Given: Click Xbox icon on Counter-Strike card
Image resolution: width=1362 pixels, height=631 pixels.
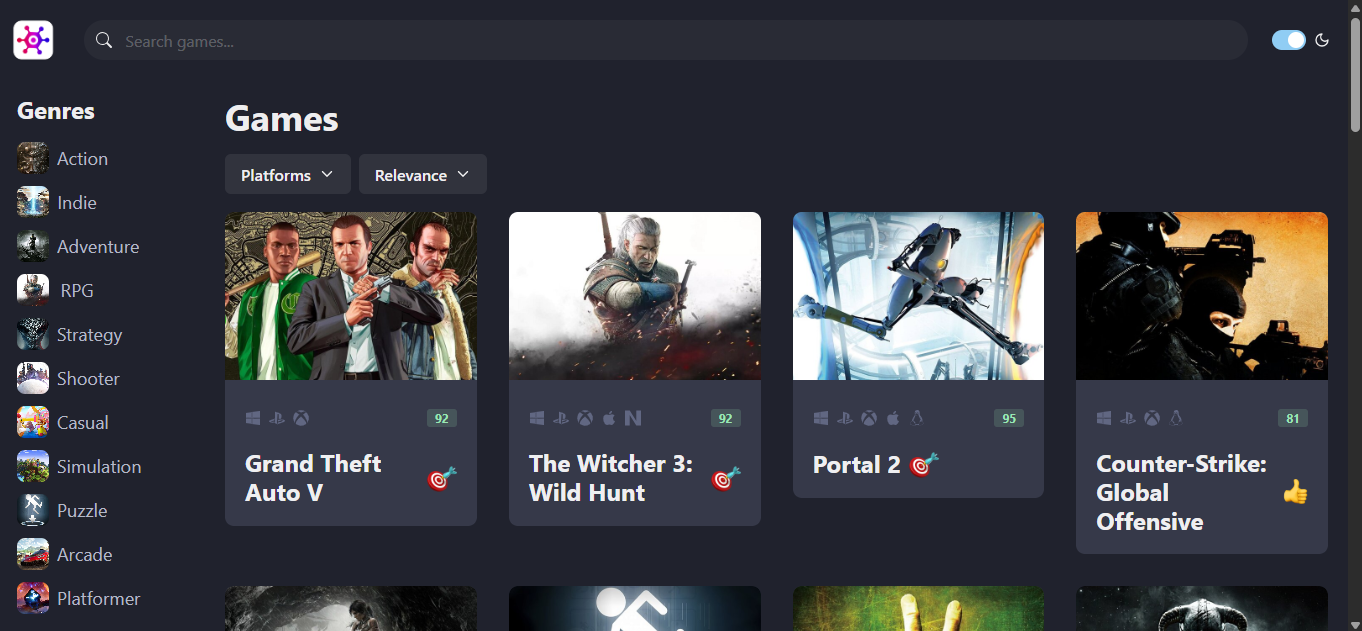Looking at the screenshot, I should tap(1152, 418).
